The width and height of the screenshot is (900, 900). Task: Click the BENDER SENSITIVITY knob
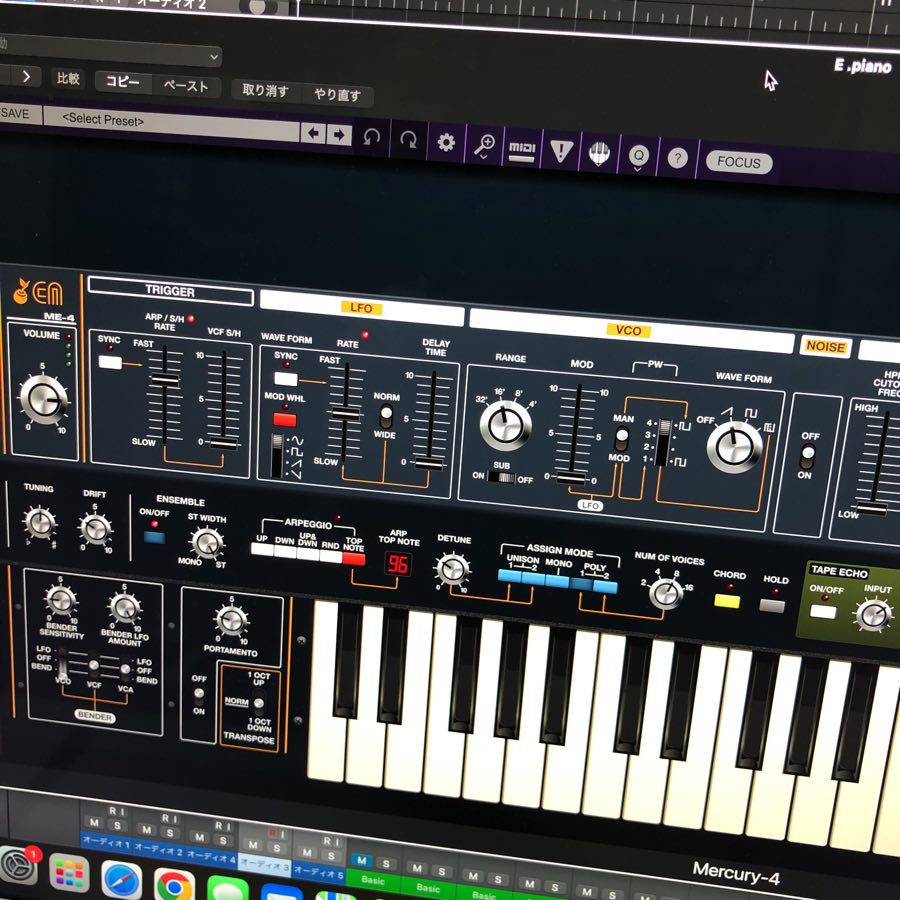[x=61, y=600]
